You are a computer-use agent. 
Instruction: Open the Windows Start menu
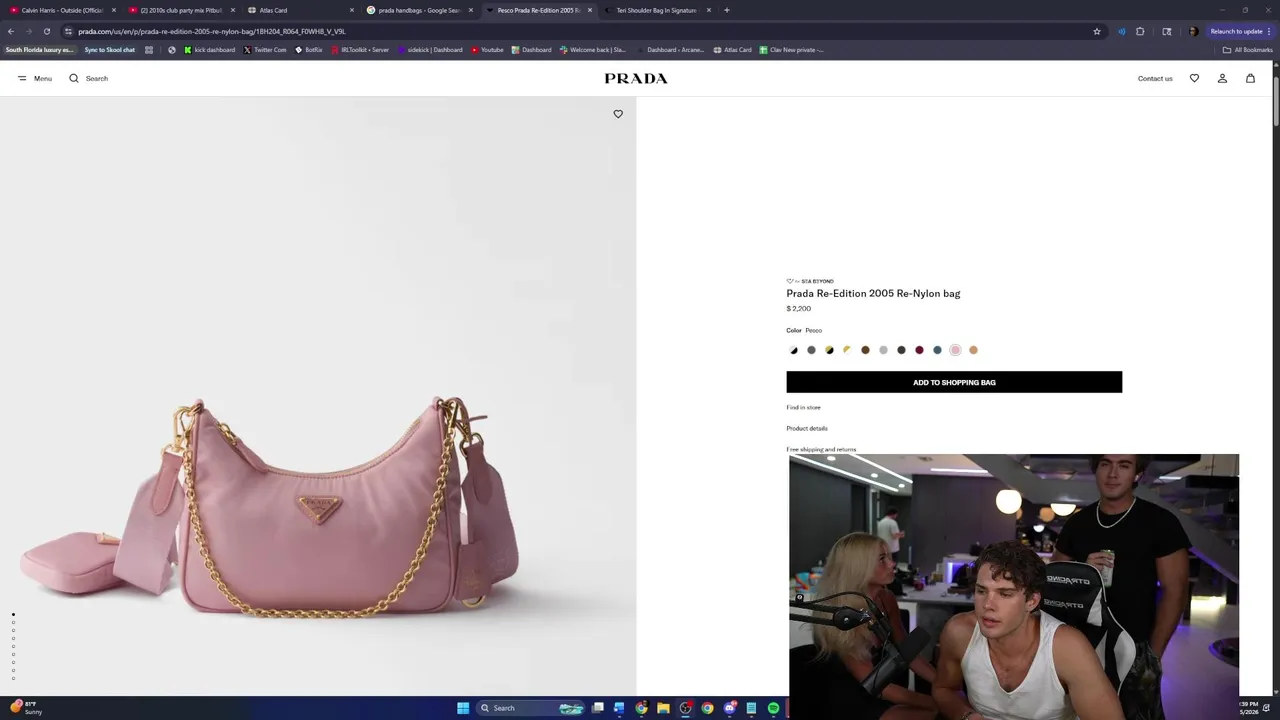coord(463,708)
